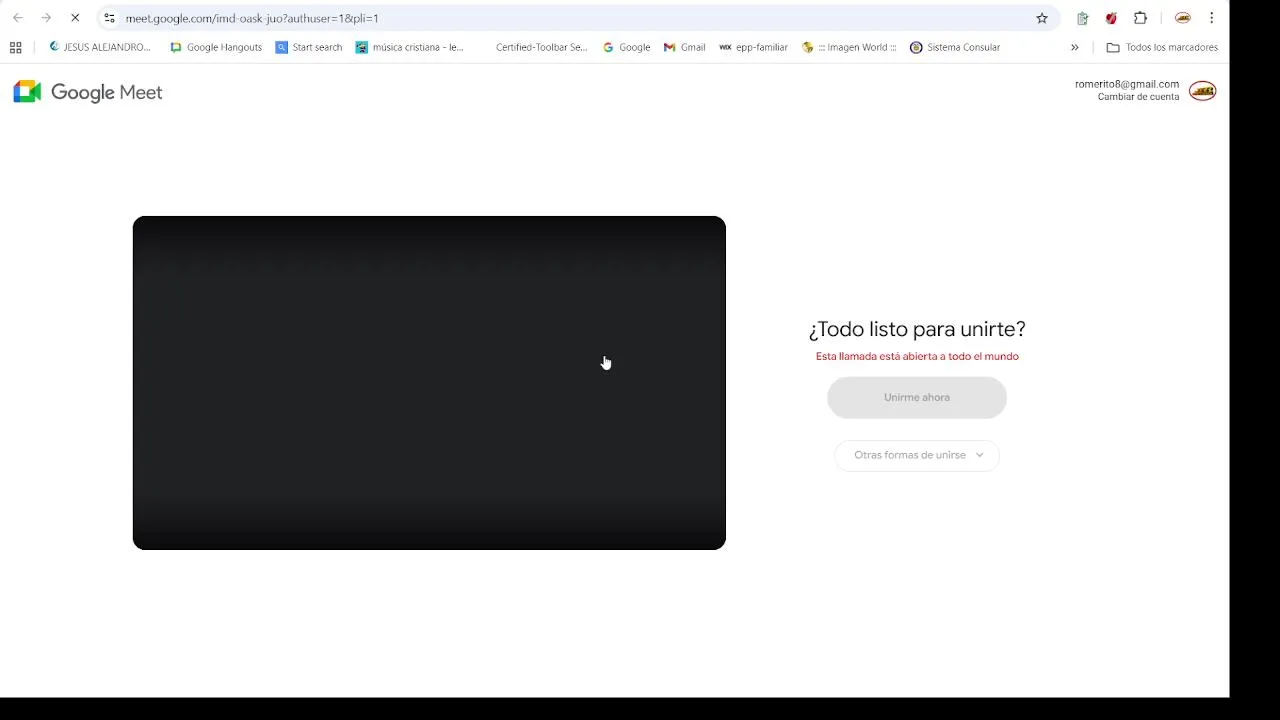Screen dimensions: 1280x720
Task: Click the 'Unirme ahora' button
Action: coord(917,398)
